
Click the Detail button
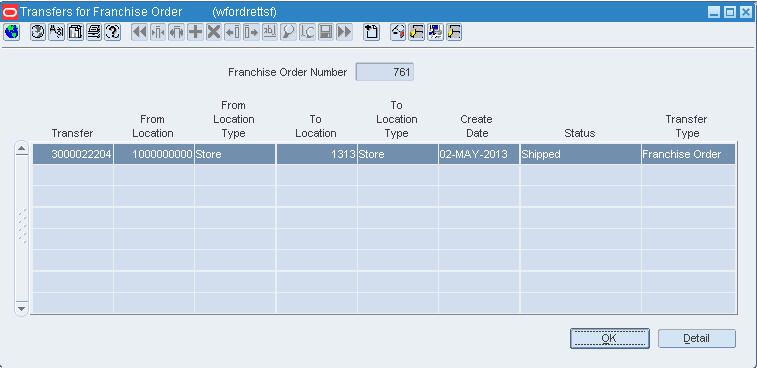(697, 338)
